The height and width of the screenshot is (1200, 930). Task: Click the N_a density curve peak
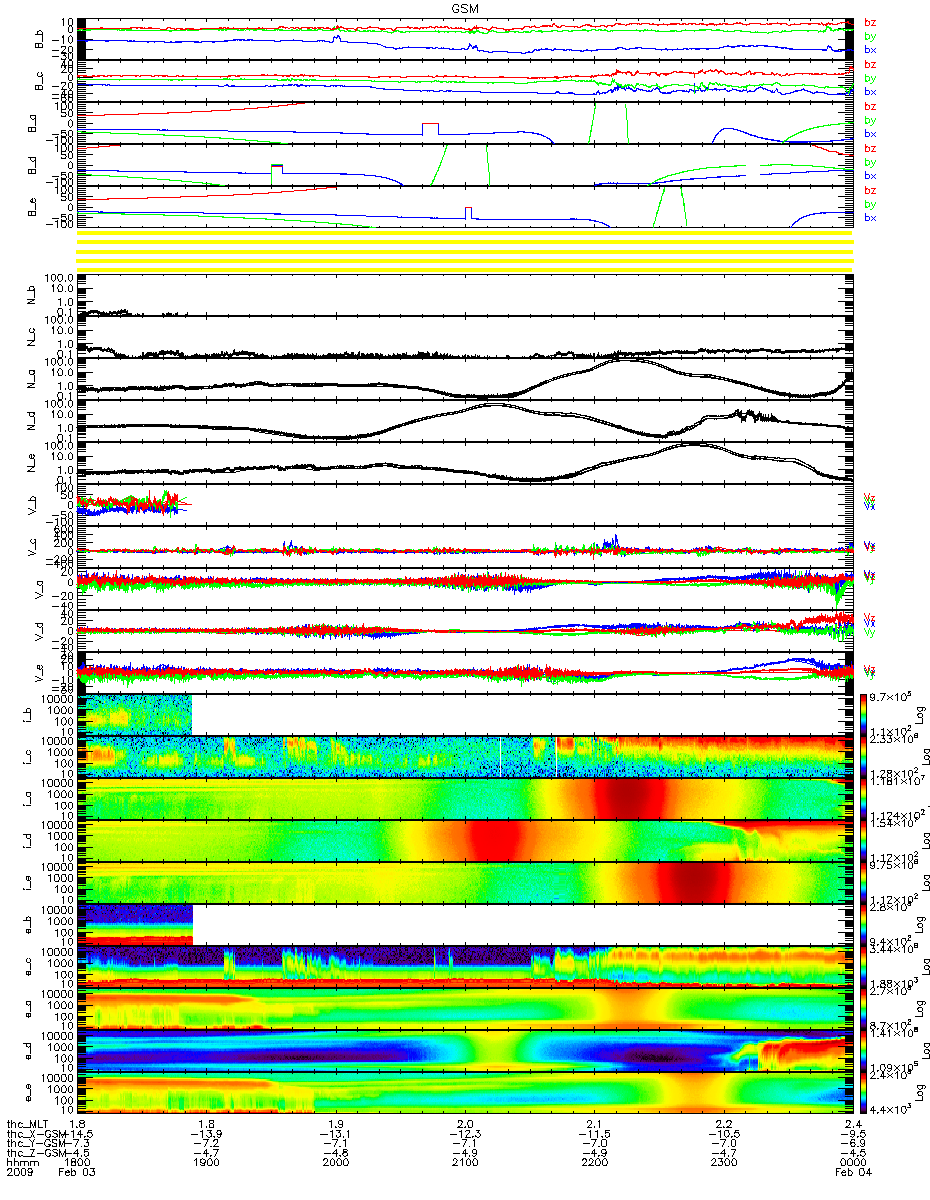tap(625, 361)
